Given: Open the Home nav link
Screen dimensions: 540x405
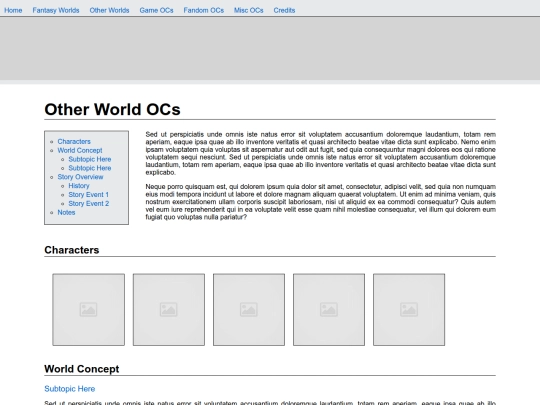Looking at the screenshot, I should tap(13, 10).
